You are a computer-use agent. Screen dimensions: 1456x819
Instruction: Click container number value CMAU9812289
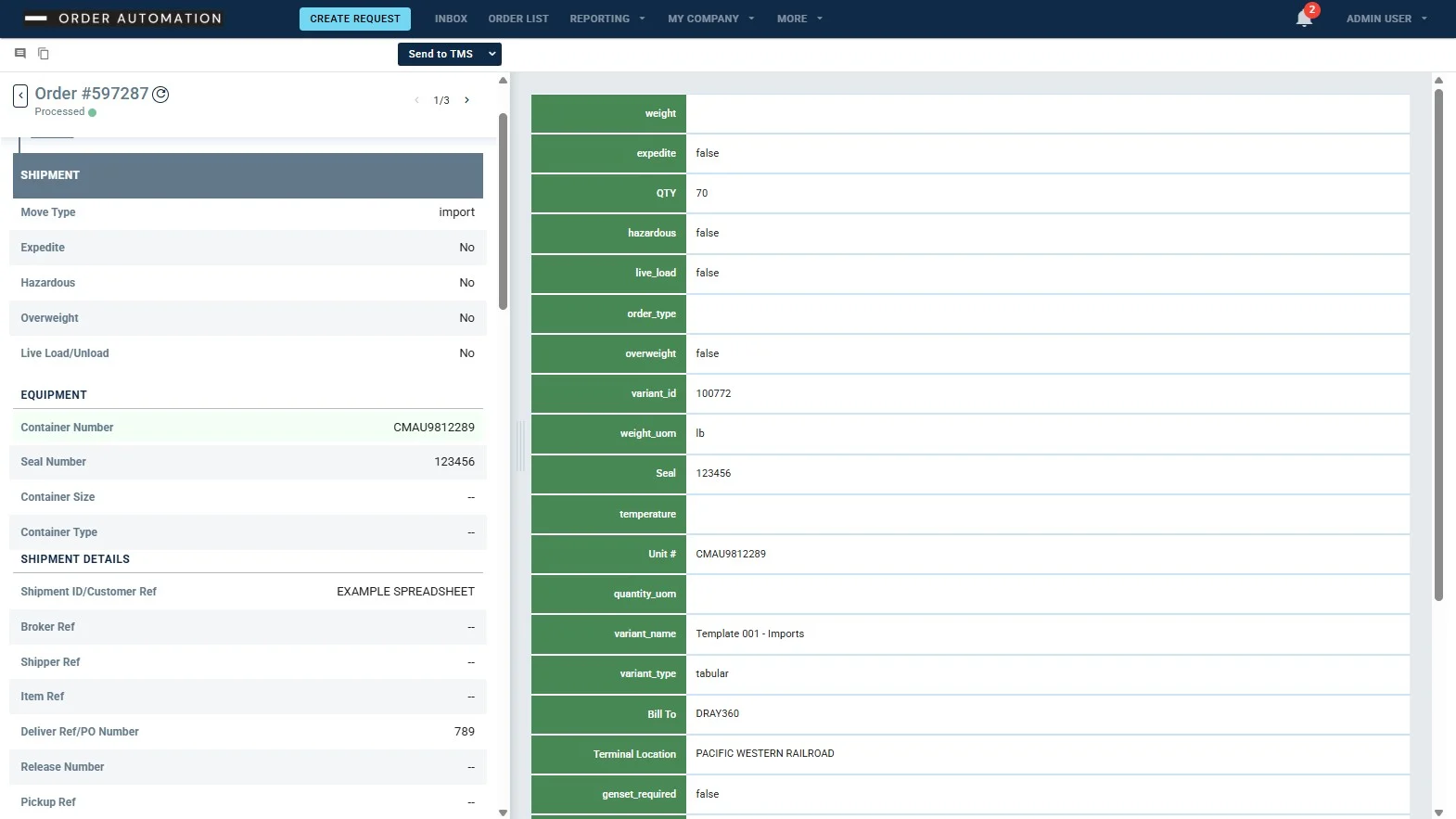click(433, 428)
